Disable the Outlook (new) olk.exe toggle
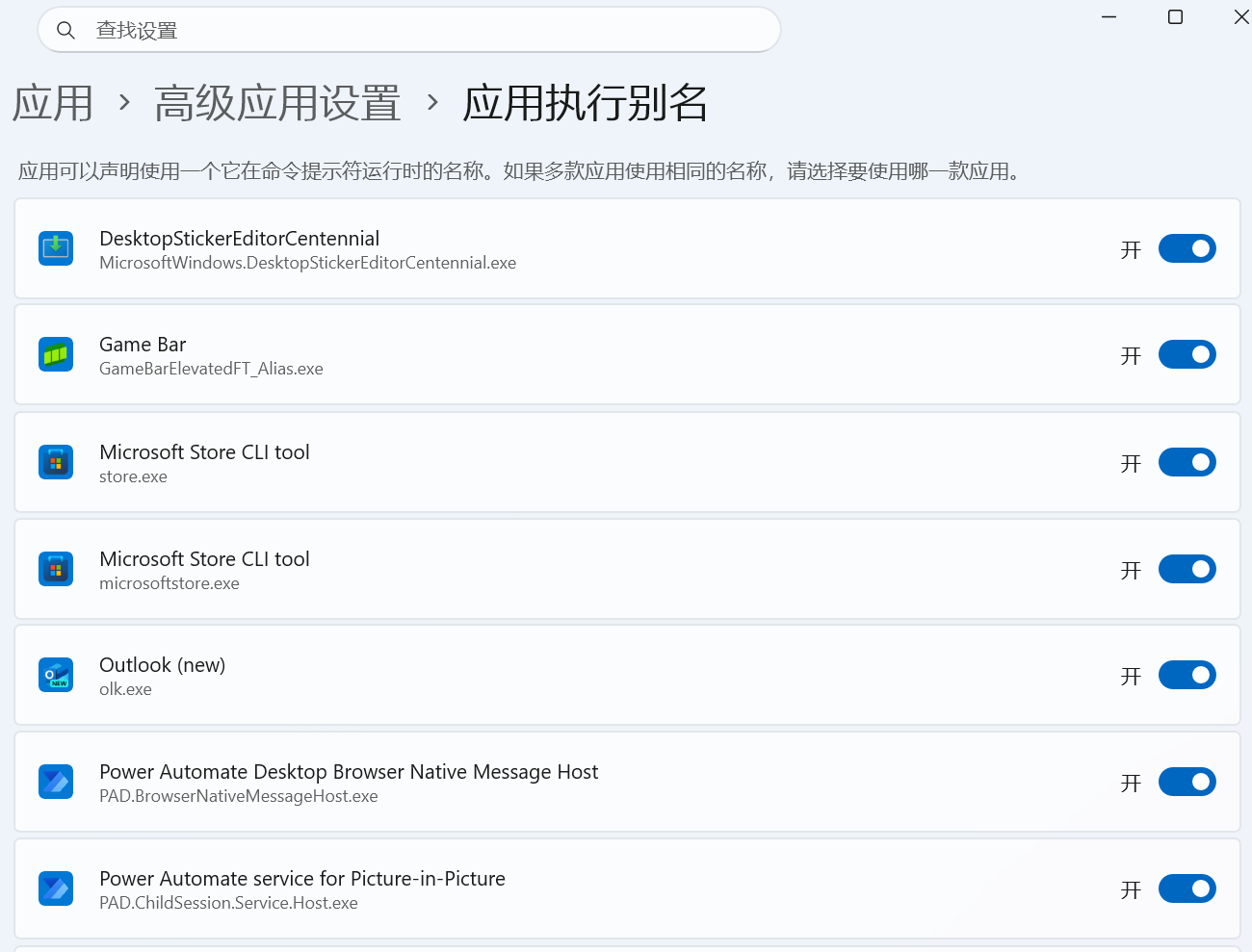The image size is (1252, 952). 1187,675
